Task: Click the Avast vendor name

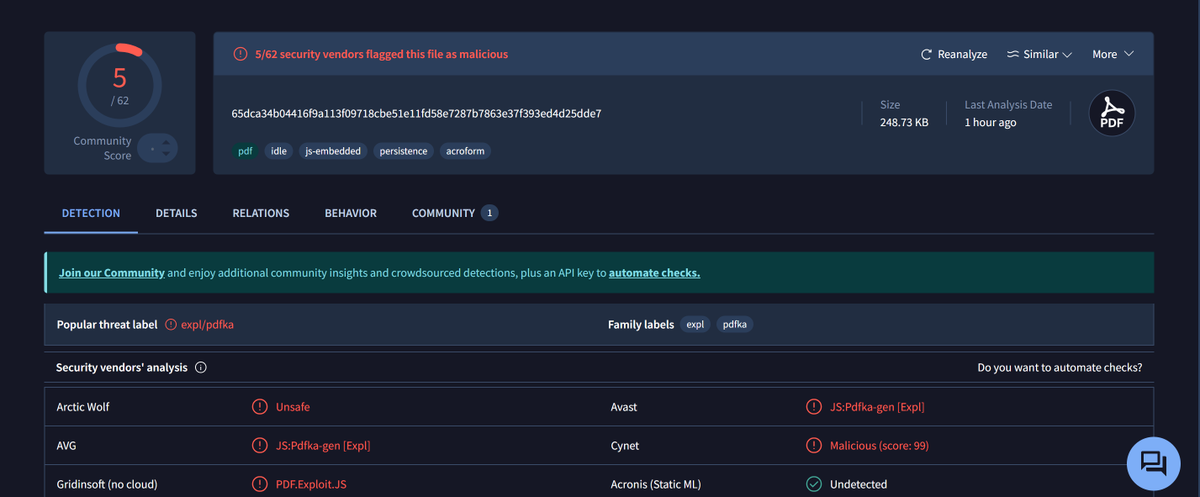Action: pyautogui.click(x=624, y=407)
